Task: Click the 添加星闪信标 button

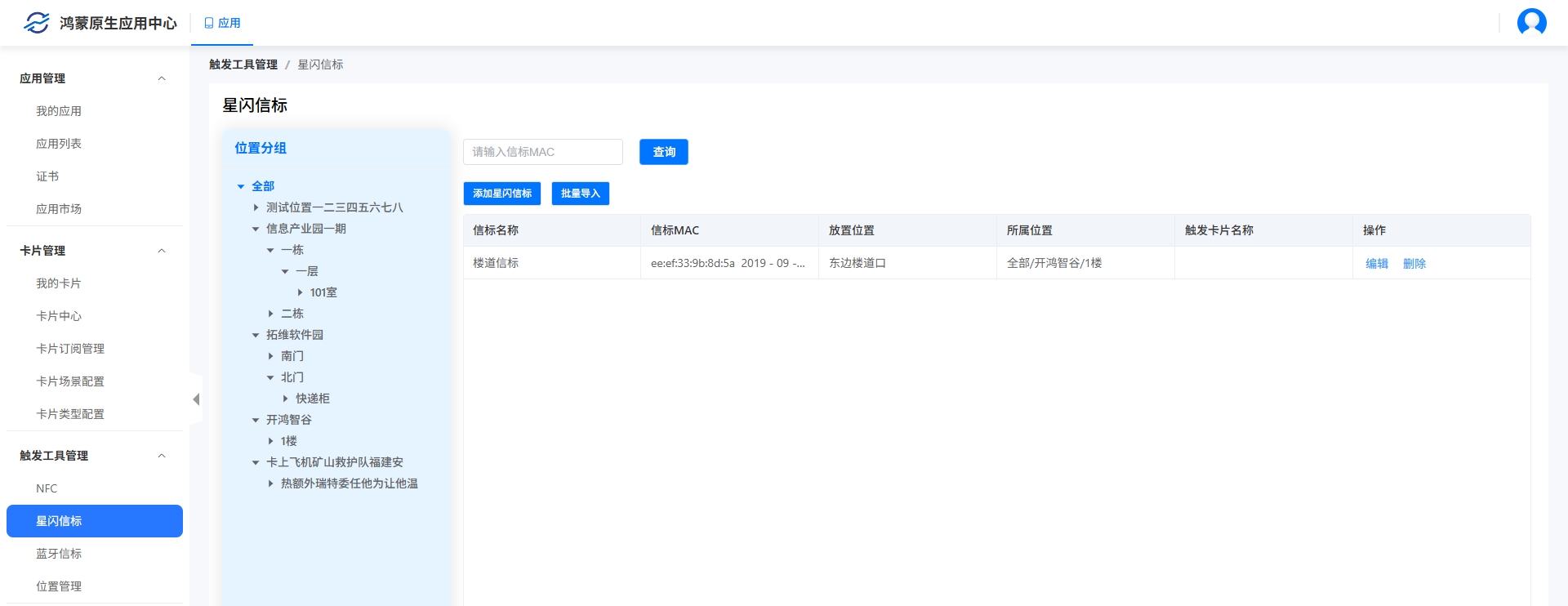Action: [x=502, y=194]
